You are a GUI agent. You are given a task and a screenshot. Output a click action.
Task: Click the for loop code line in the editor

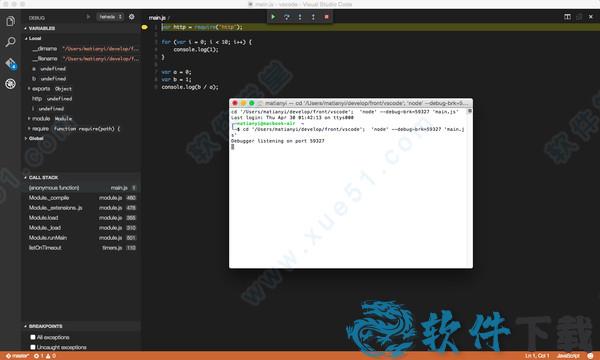[x=206, y=42]
